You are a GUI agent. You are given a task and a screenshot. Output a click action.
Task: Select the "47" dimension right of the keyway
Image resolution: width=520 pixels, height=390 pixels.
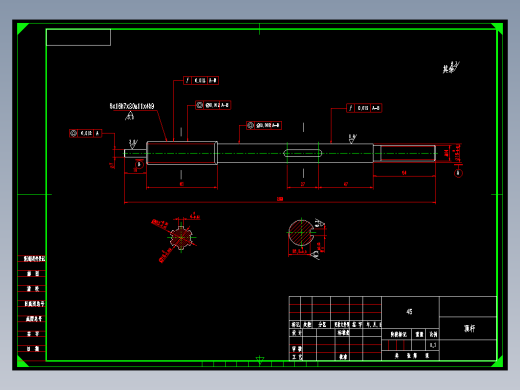[x=346, y=184]
